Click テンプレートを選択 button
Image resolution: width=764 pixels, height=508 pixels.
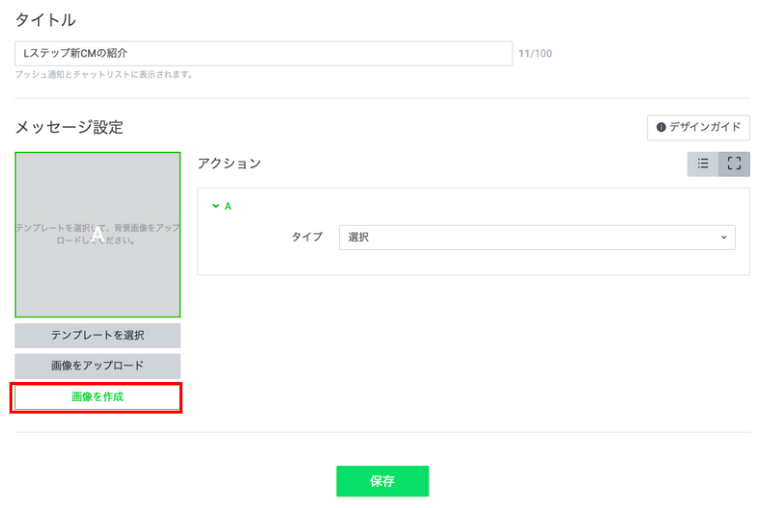pyautogui.click(x=97, y=335)
